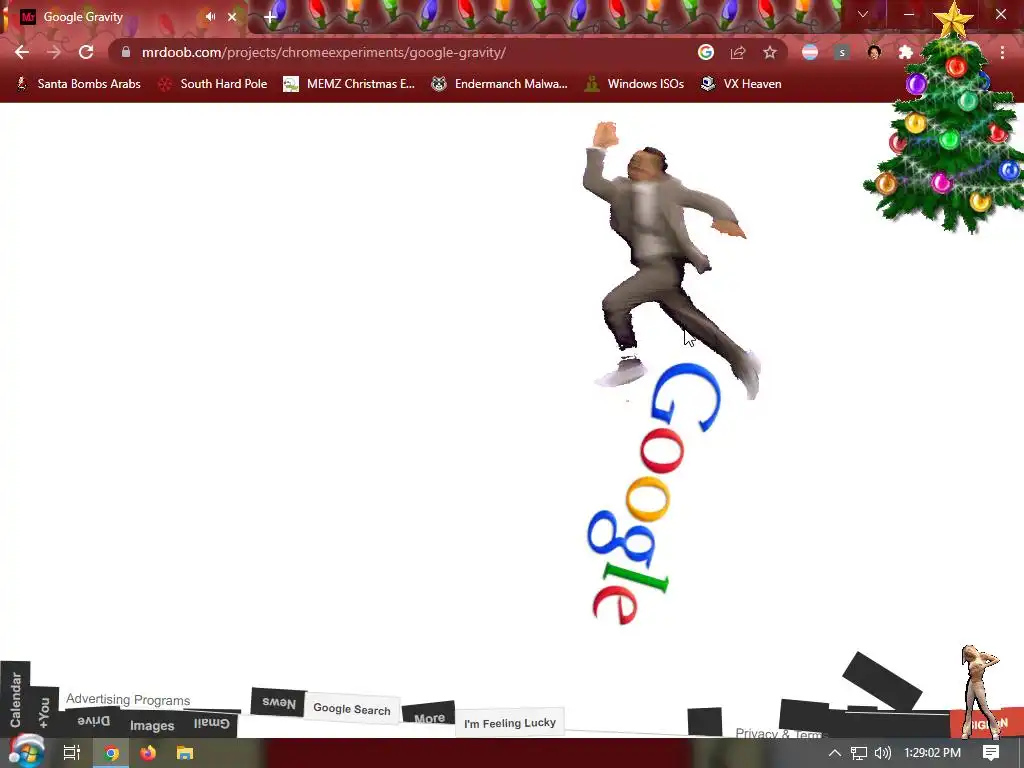
Task: Mute the Google Gravity tab audio icon
Action: click(210, 17)
